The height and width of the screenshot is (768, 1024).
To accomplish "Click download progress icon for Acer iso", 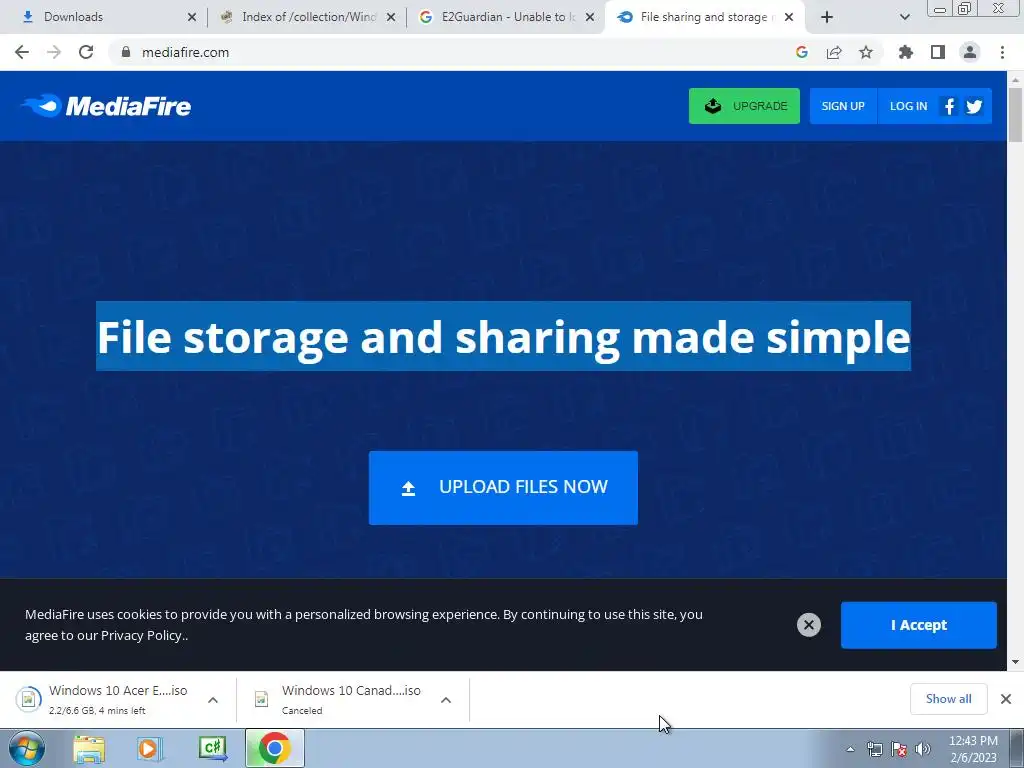I will tap(28, 699).
